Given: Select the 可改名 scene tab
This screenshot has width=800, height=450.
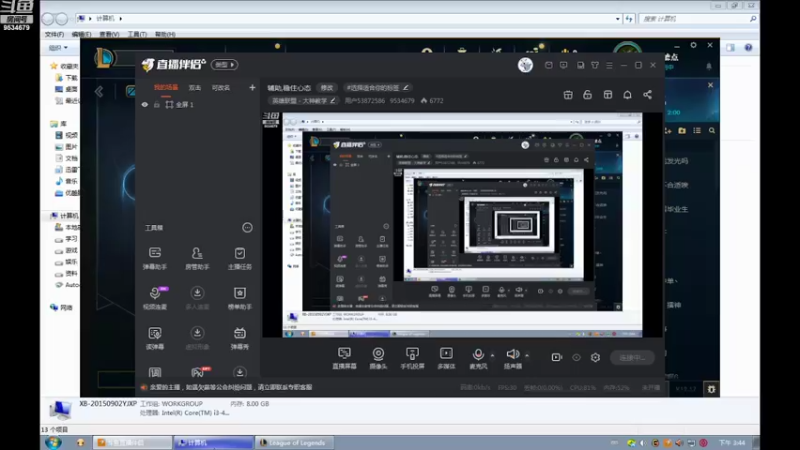Looking at the screenshot, I should pyautogui.click(x=221, y=88).
